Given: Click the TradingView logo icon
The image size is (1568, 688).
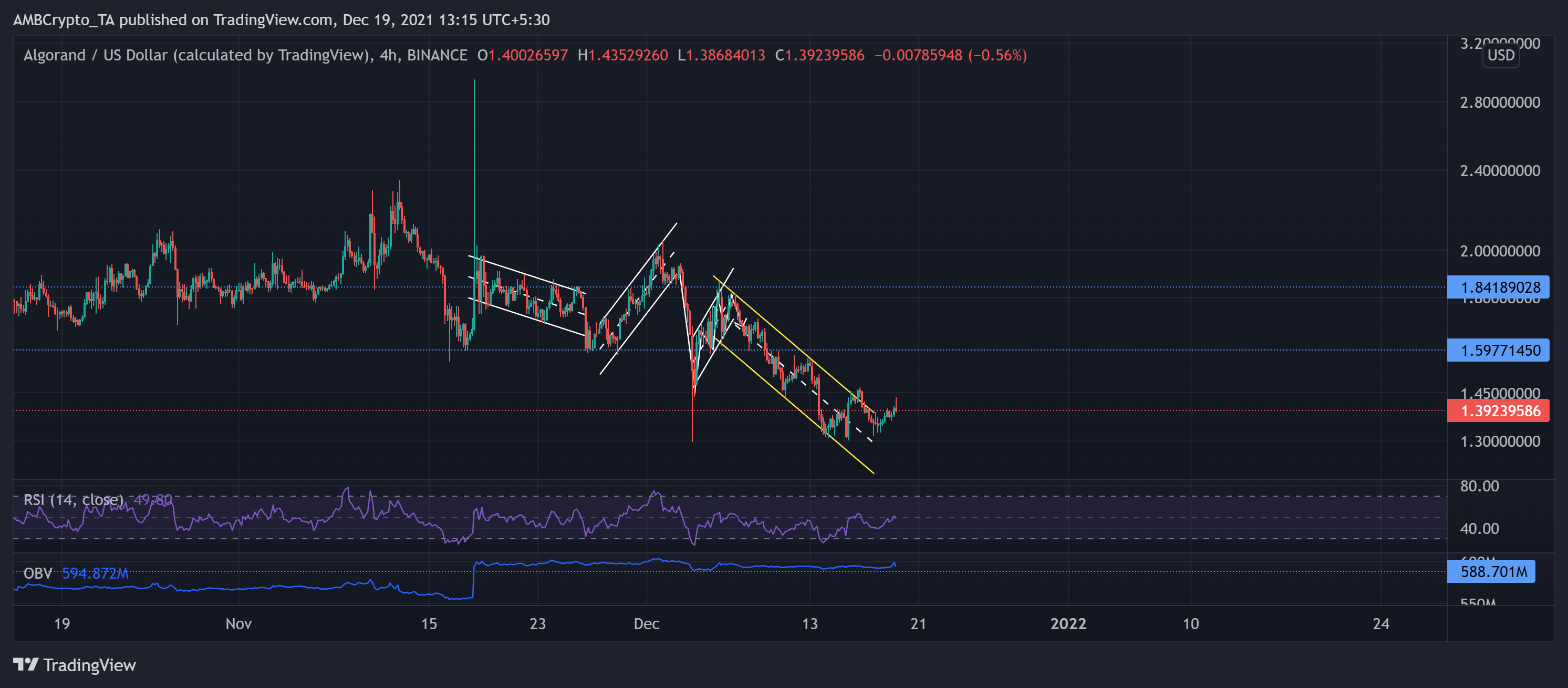Looking at the screenshot, I should coord(26,664).
